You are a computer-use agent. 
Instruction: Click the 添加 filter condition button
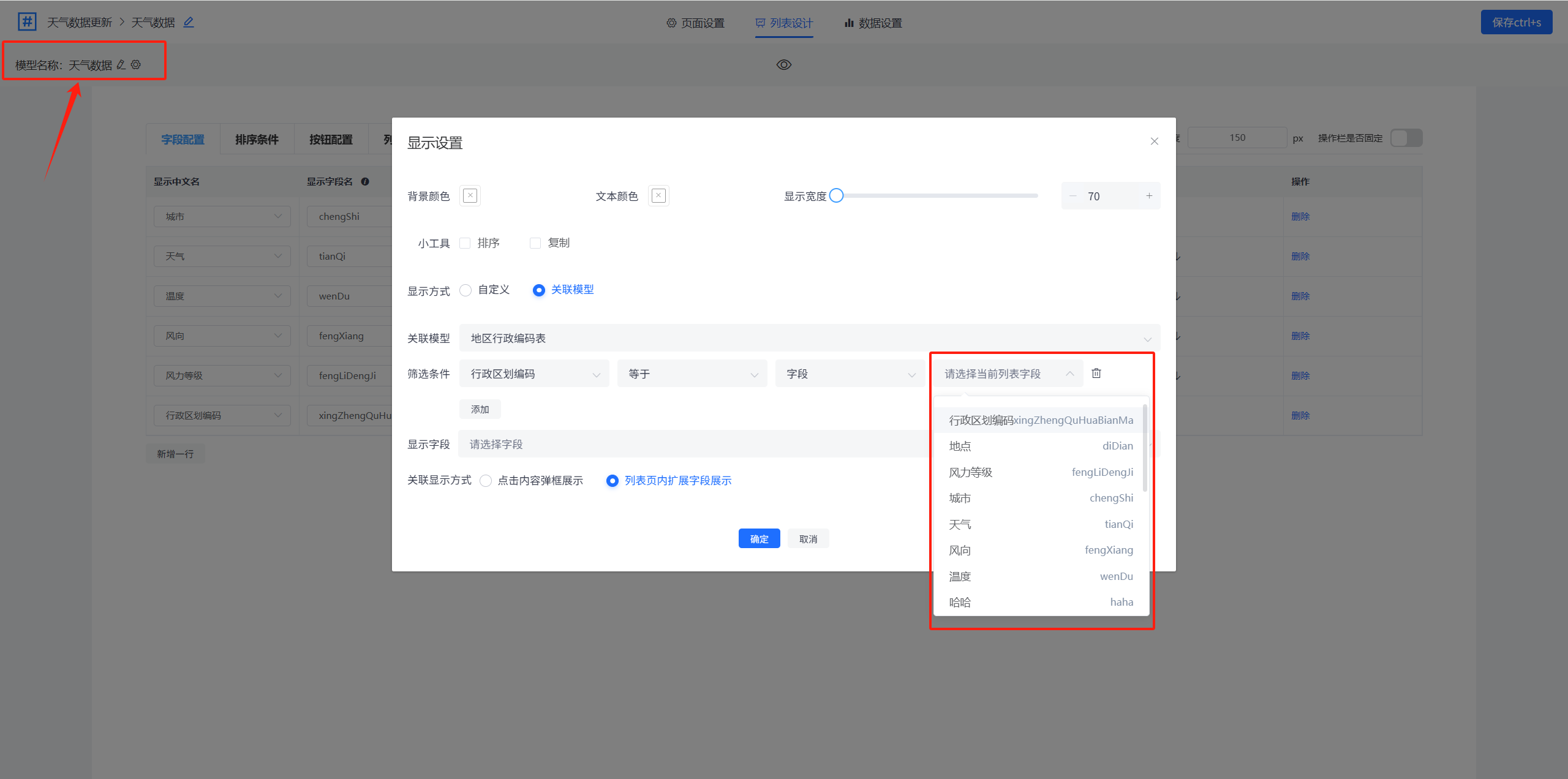pos(480,409)
